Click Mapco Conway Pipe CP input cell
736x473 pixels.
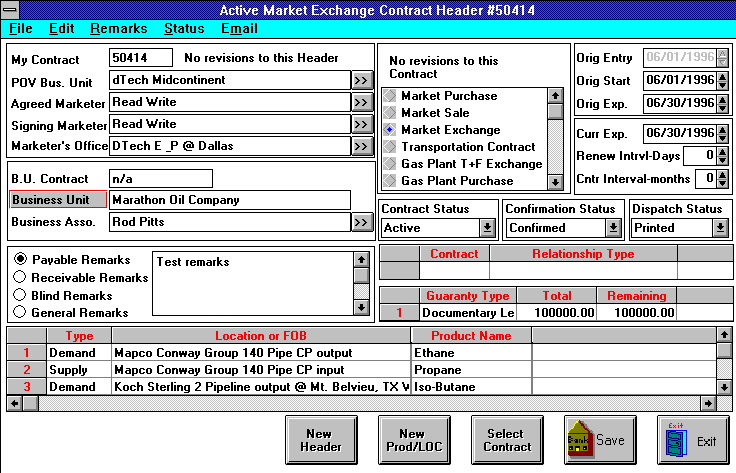point(261,370)
